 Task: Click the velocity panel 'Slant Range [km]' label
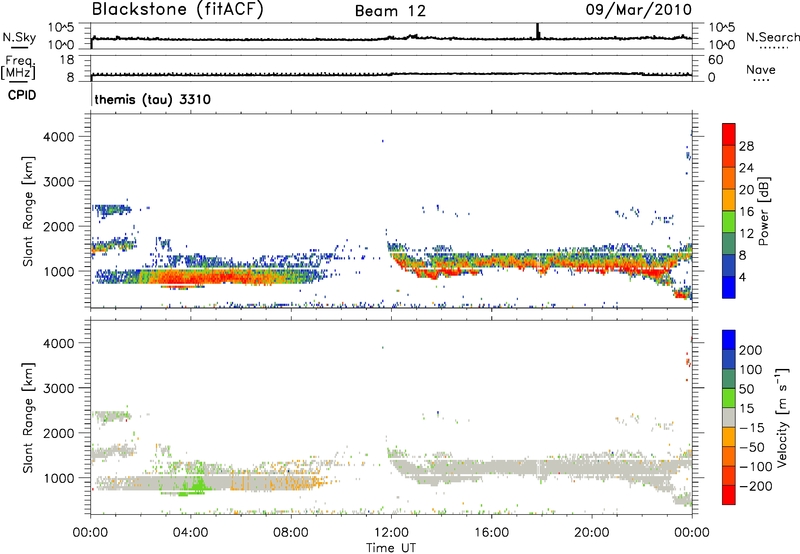pos(28,418)
